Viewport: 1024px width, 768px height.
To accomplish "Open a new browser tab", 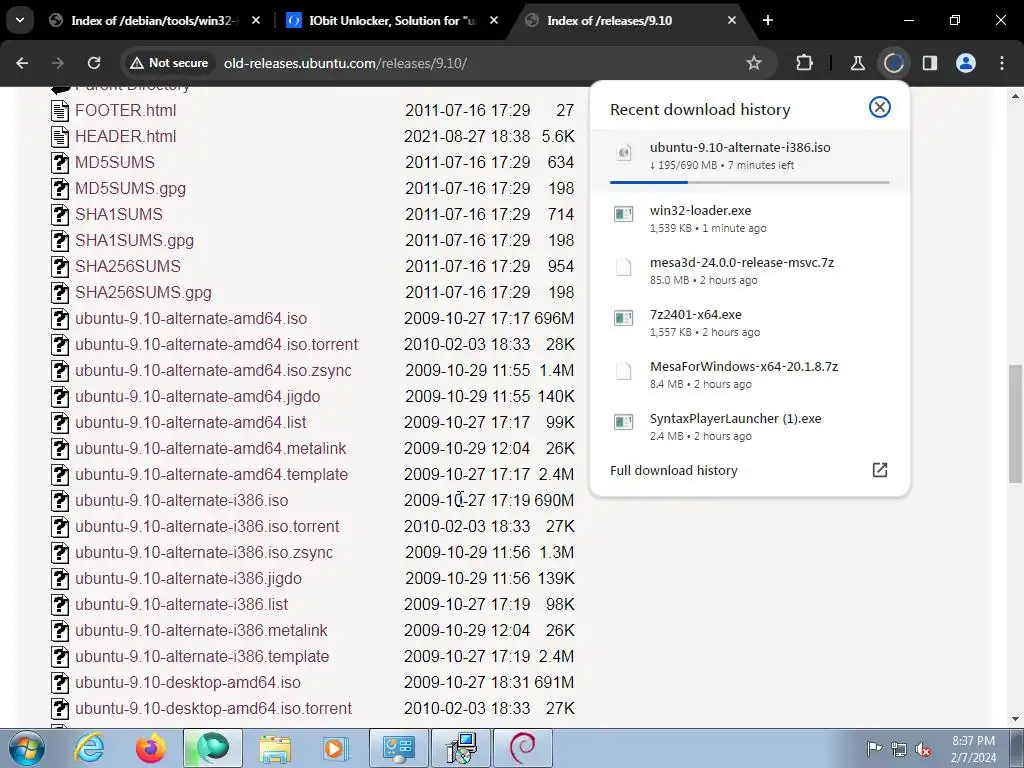I will coord(768,20).
